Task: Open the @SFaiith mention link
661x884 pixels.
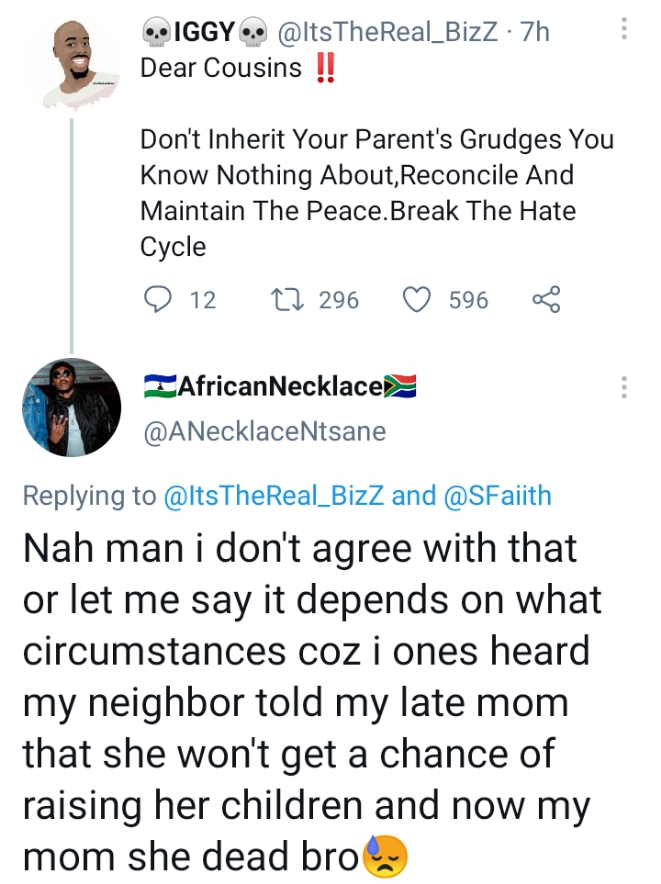Action: click(x=497, y=495)
